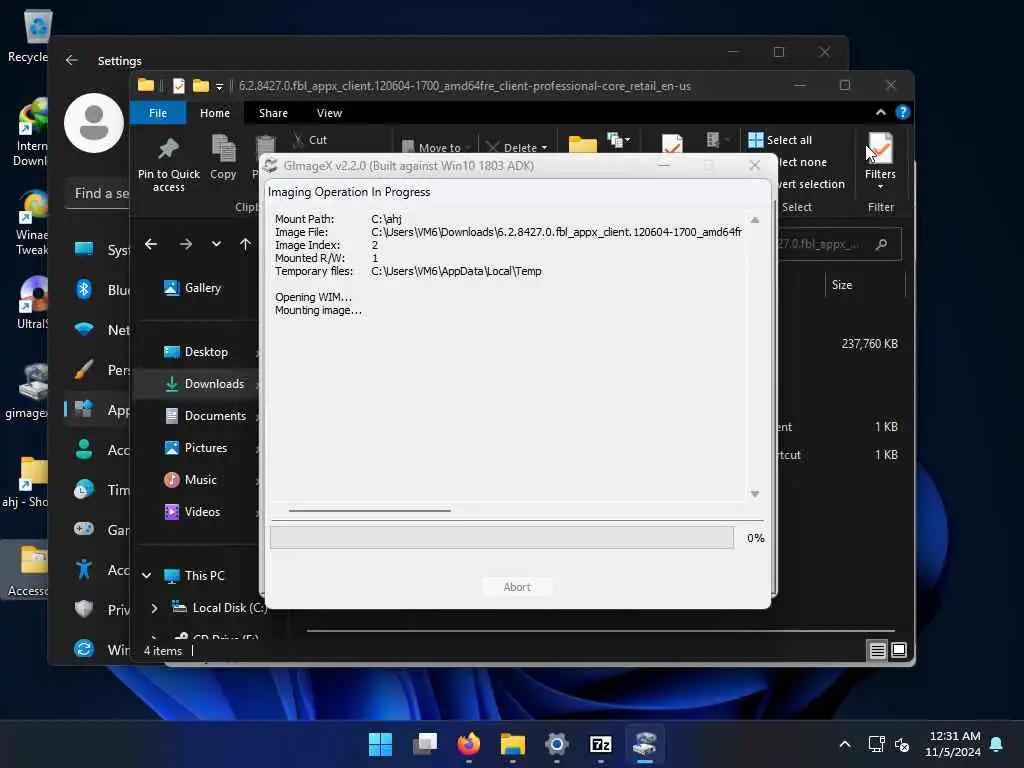1024x768 pixels.
Task: Go forward in File Explorer navigation
Action: 186,244
